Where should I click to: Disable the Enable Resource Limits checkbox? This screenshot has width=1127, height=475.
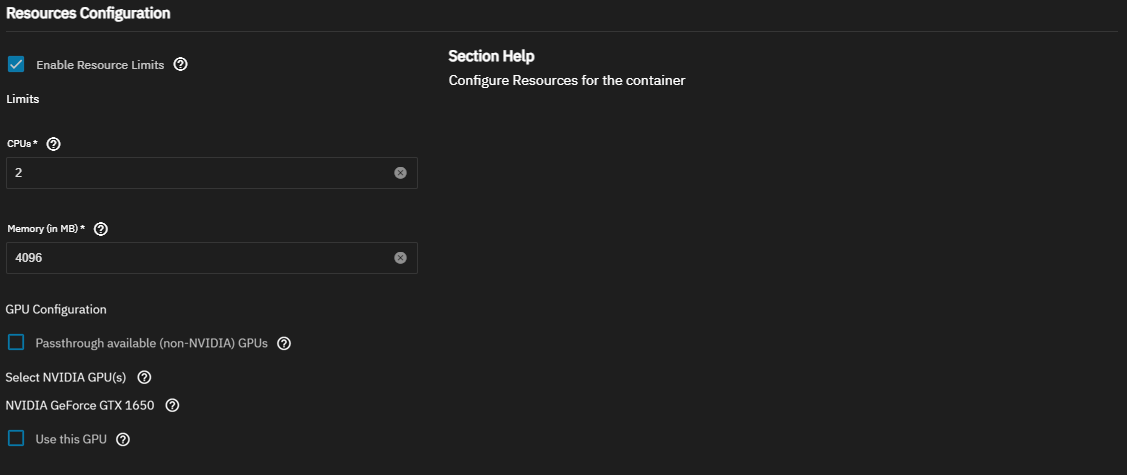(x=16, y=64)
